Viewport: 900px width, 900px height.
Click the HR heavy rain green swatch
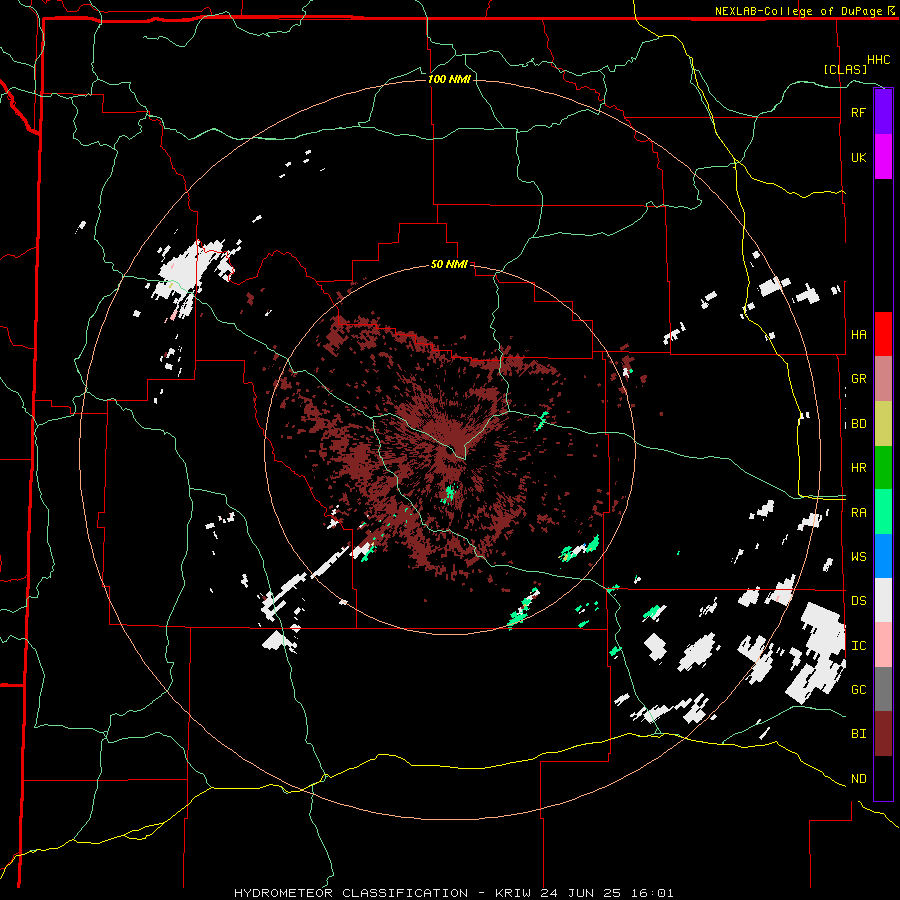tap(883, 468)
